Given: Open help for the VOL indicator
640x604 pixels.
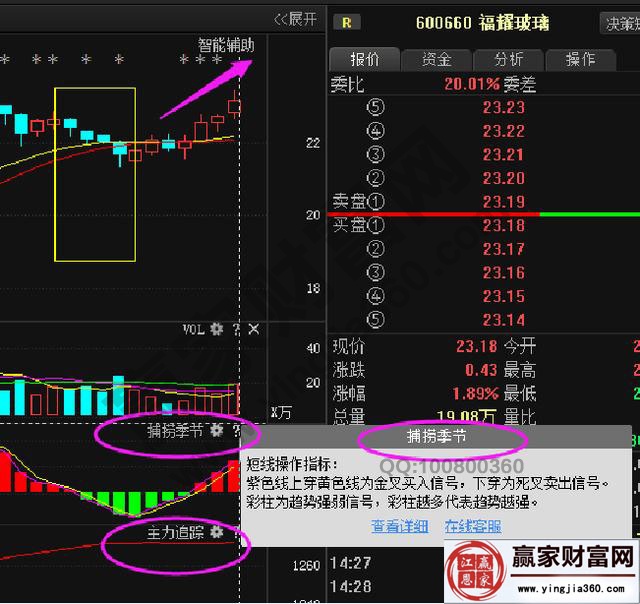Looking at the screenshot, I should coord(236,329).
